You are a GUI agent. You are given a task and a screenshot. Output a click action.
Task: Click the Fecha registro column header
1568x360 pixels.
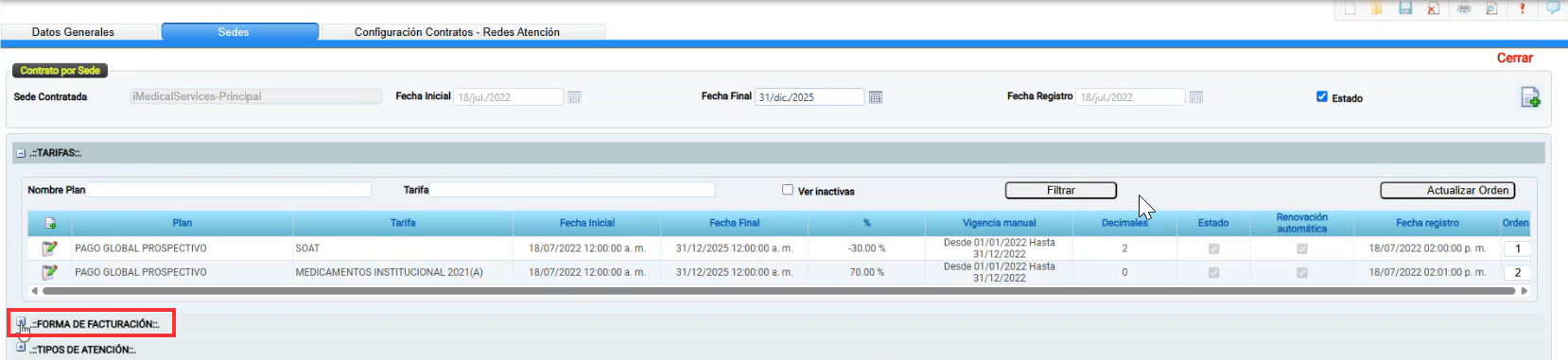pos(1427,223)
